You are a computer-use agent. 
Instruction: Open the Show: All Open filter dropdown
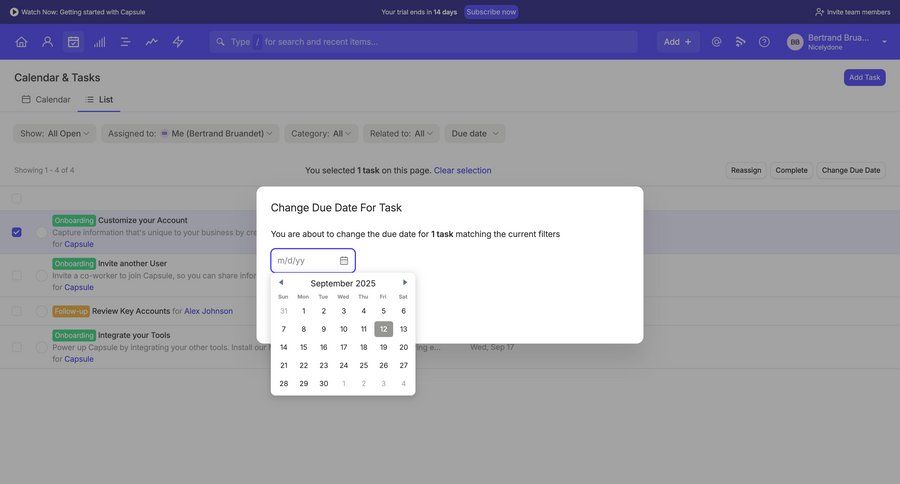pos(55,133)
